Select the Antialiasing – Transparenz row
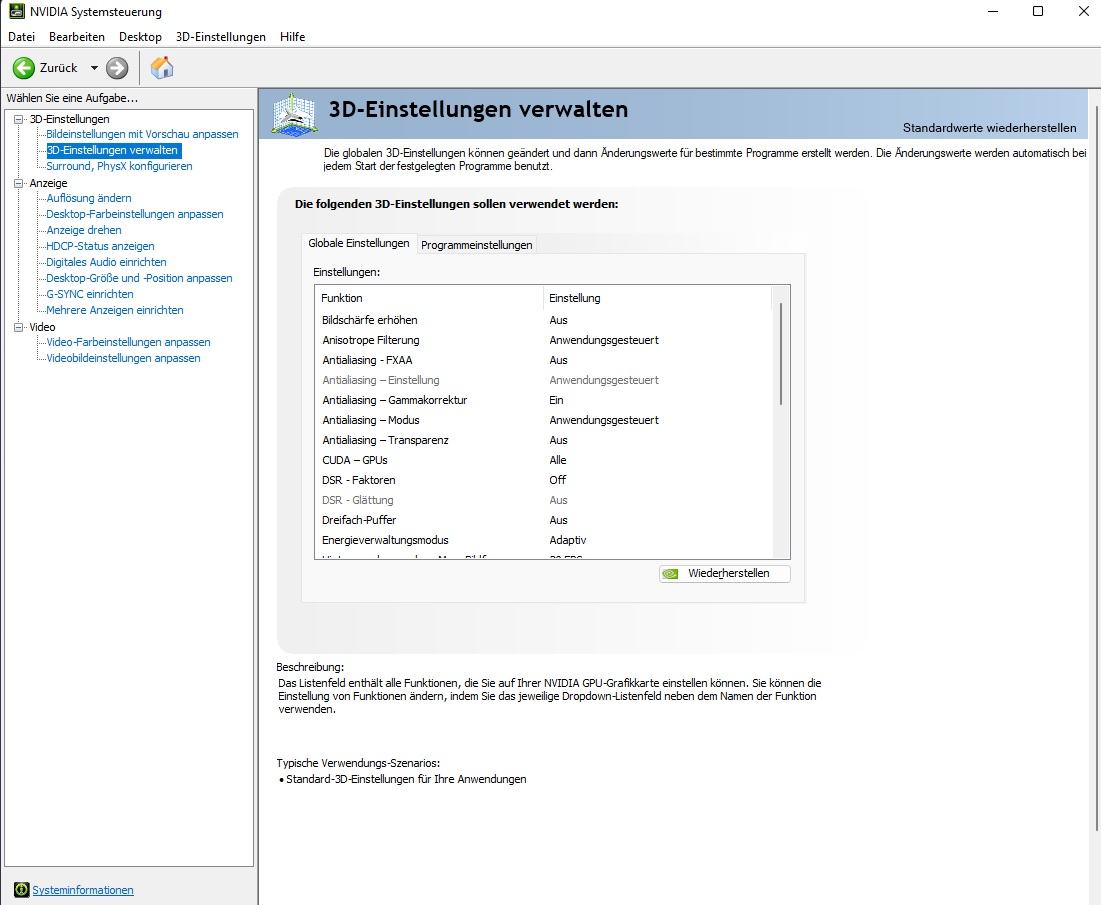Screen dimensions: 1101x905 (x=544, y=440)
